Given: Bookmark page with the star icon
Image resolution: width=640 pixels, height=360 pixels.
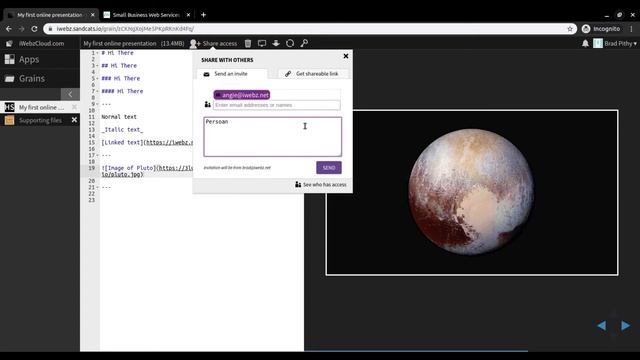Looking at the screenshot, I should pos(570,29).
